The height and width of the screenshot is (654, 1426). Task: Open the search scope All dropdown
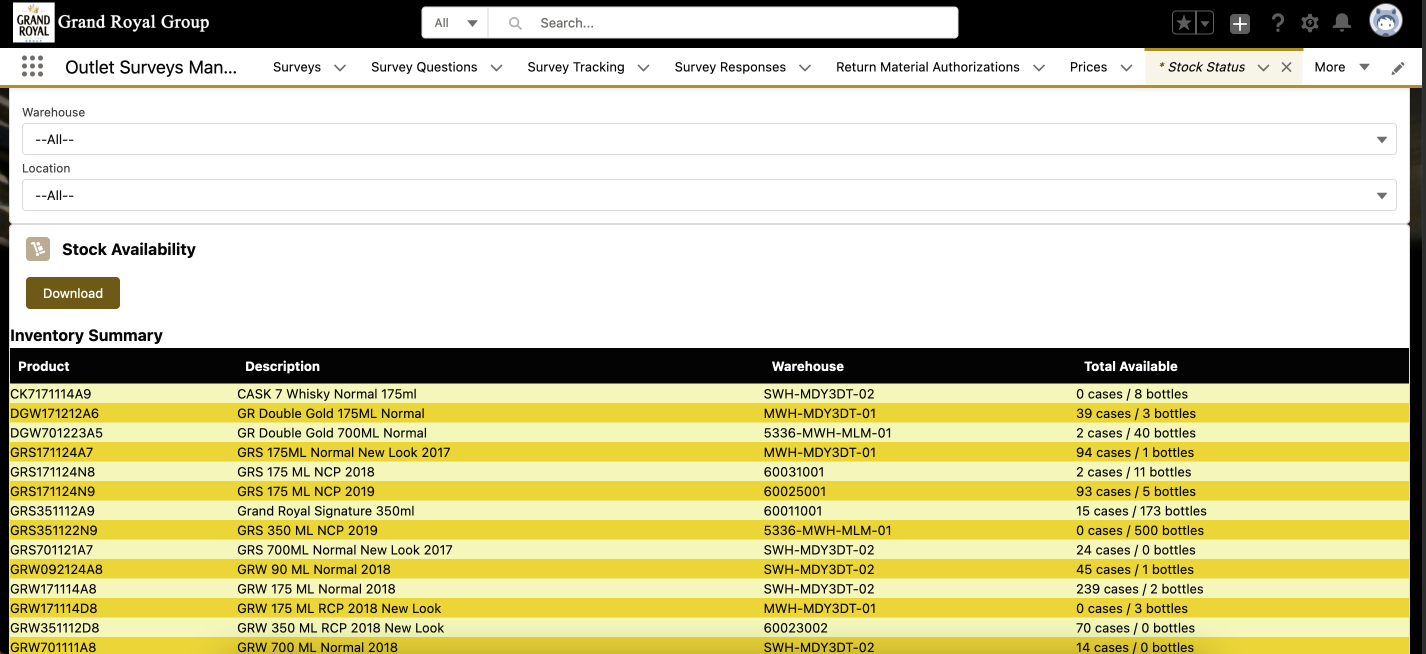click(x=455, y=23)
